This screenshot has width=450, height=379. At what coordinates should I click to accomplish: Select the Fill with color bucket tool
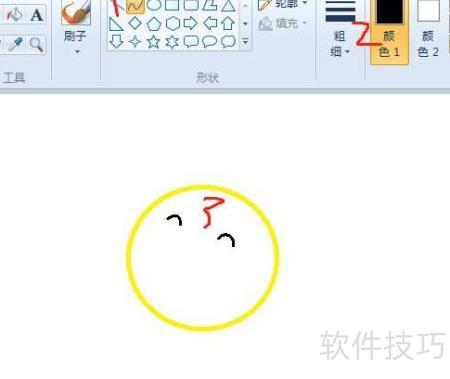(x=14, y=15)
